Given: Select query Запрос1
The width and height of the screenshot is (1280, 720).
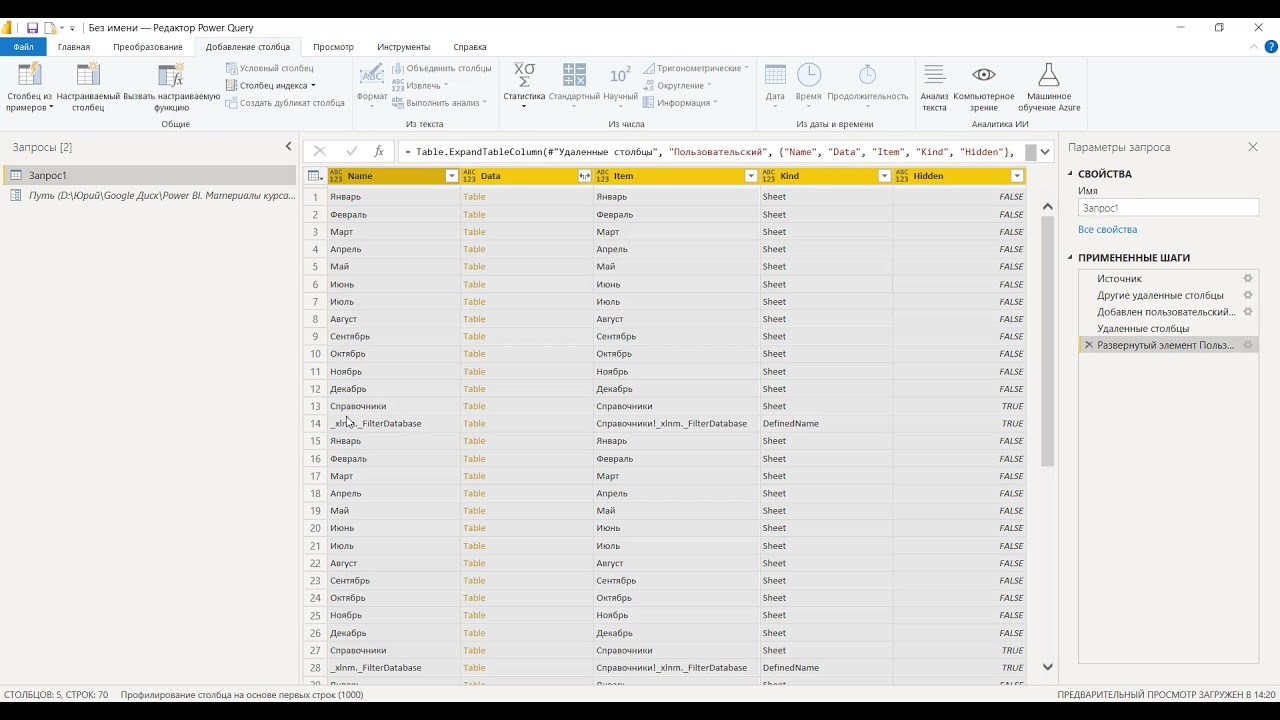Looking at the screenshot, I should tap(148, 175).
